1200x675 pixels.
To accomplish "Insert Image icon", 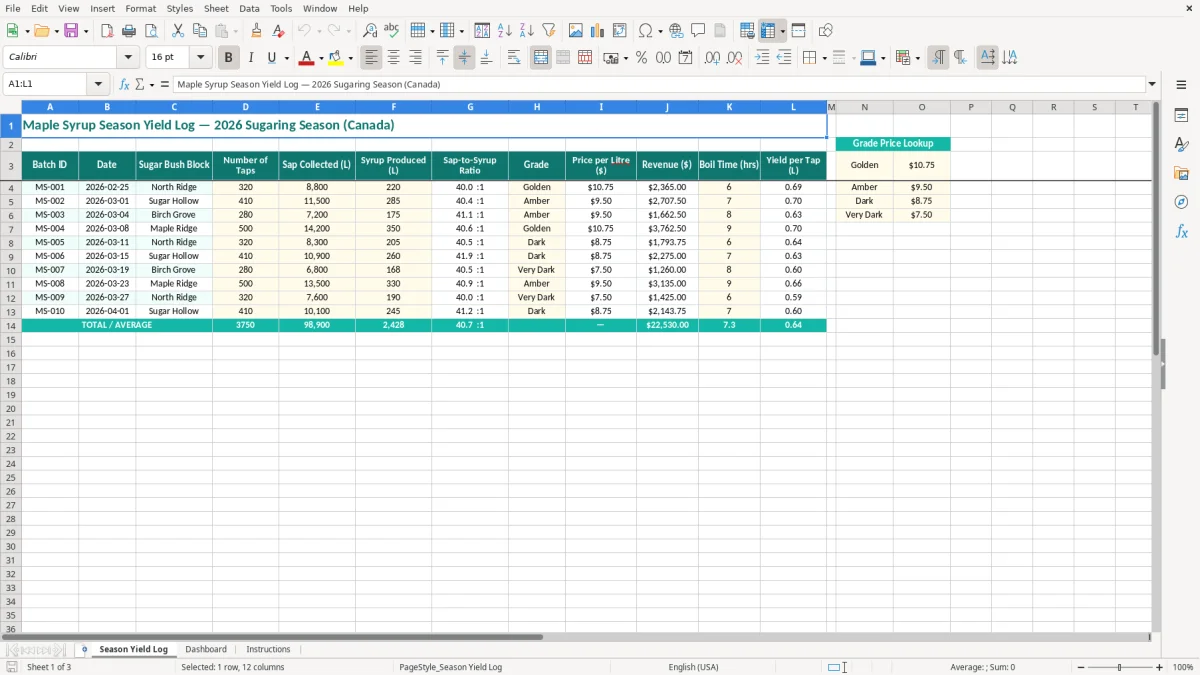I will (576, 31).
